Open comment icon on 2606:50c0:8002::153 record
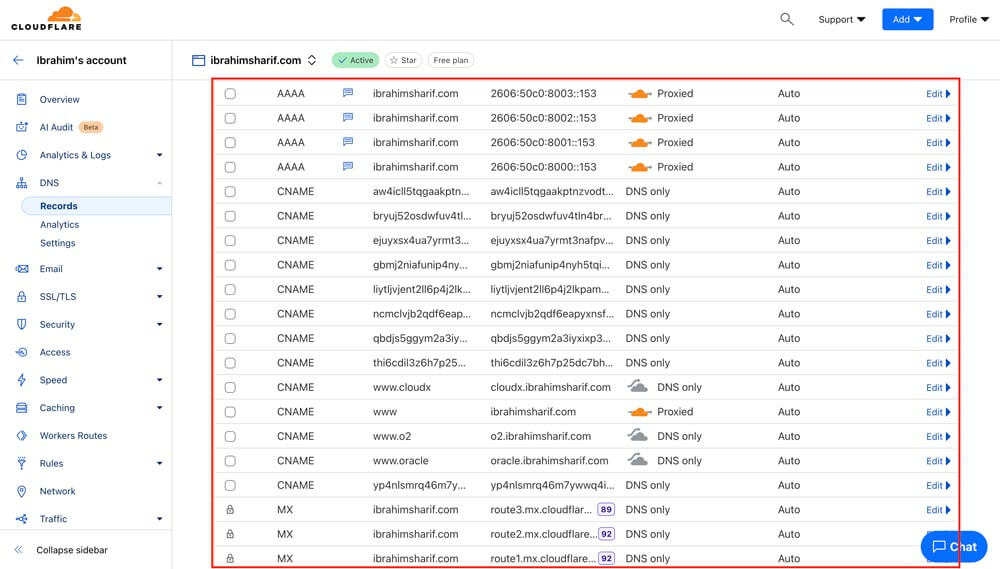 [348, 117]
